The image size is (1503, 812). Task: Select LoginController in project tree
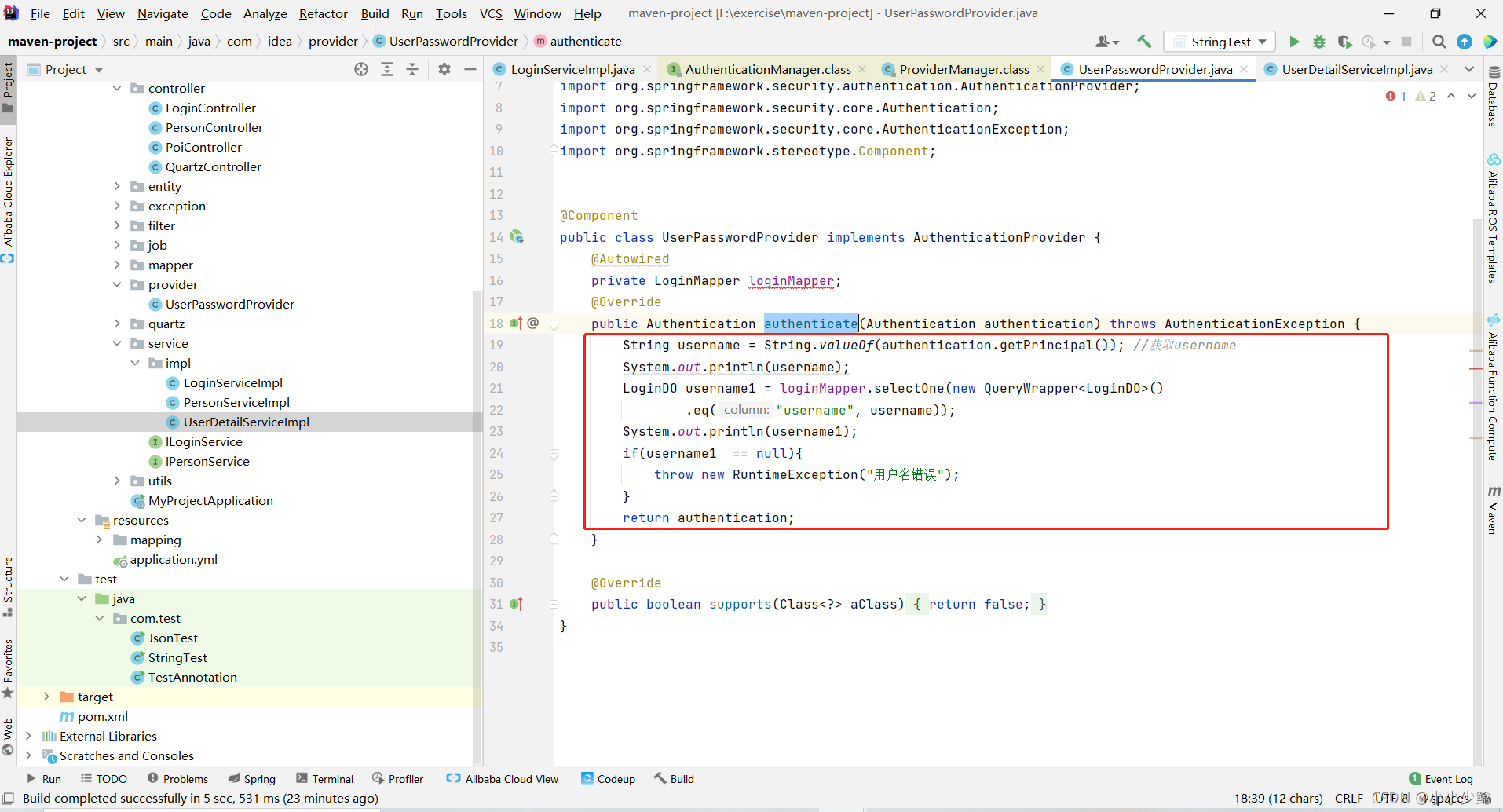point(210,108)
